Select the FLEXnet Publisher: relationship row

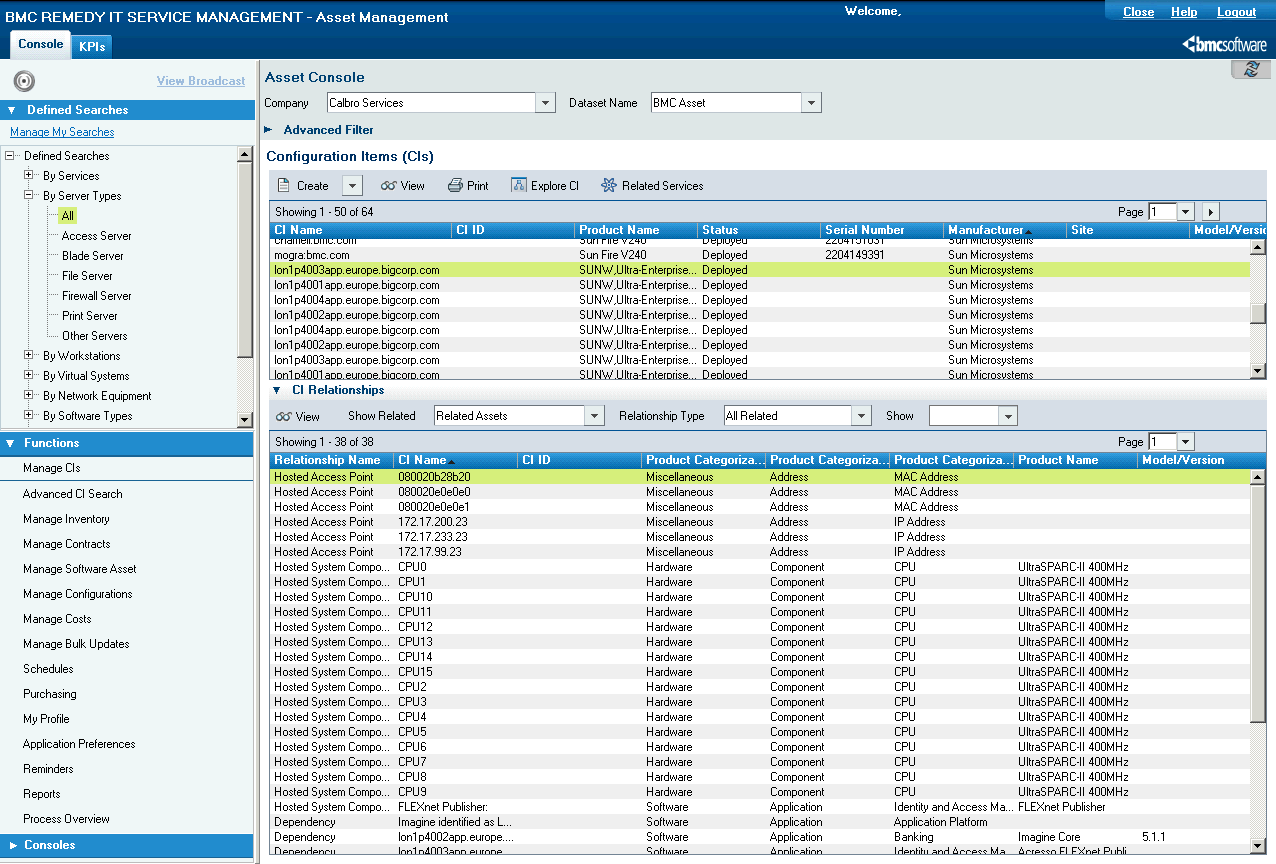pyautogui.click(x=760, y=807)
